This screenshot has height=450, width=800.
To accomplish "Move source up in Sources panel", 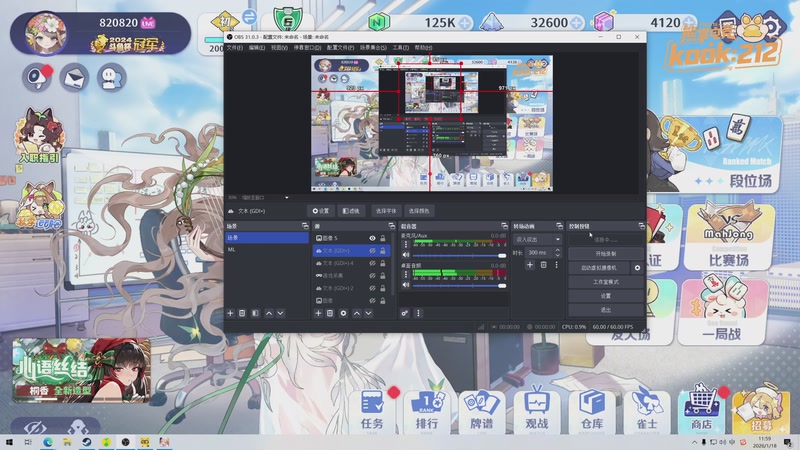I will click(x=357, y=313).
